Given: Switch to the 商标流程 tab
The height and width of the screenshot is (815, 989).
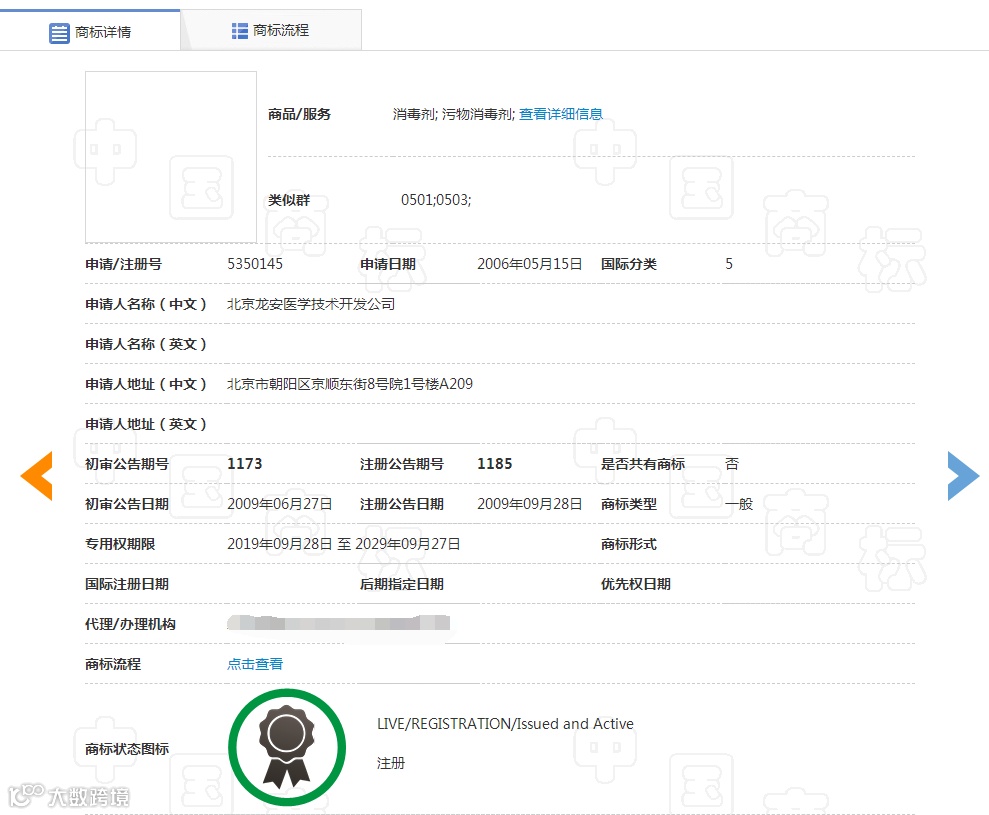Looking at the screenshot, I should 271,30.
